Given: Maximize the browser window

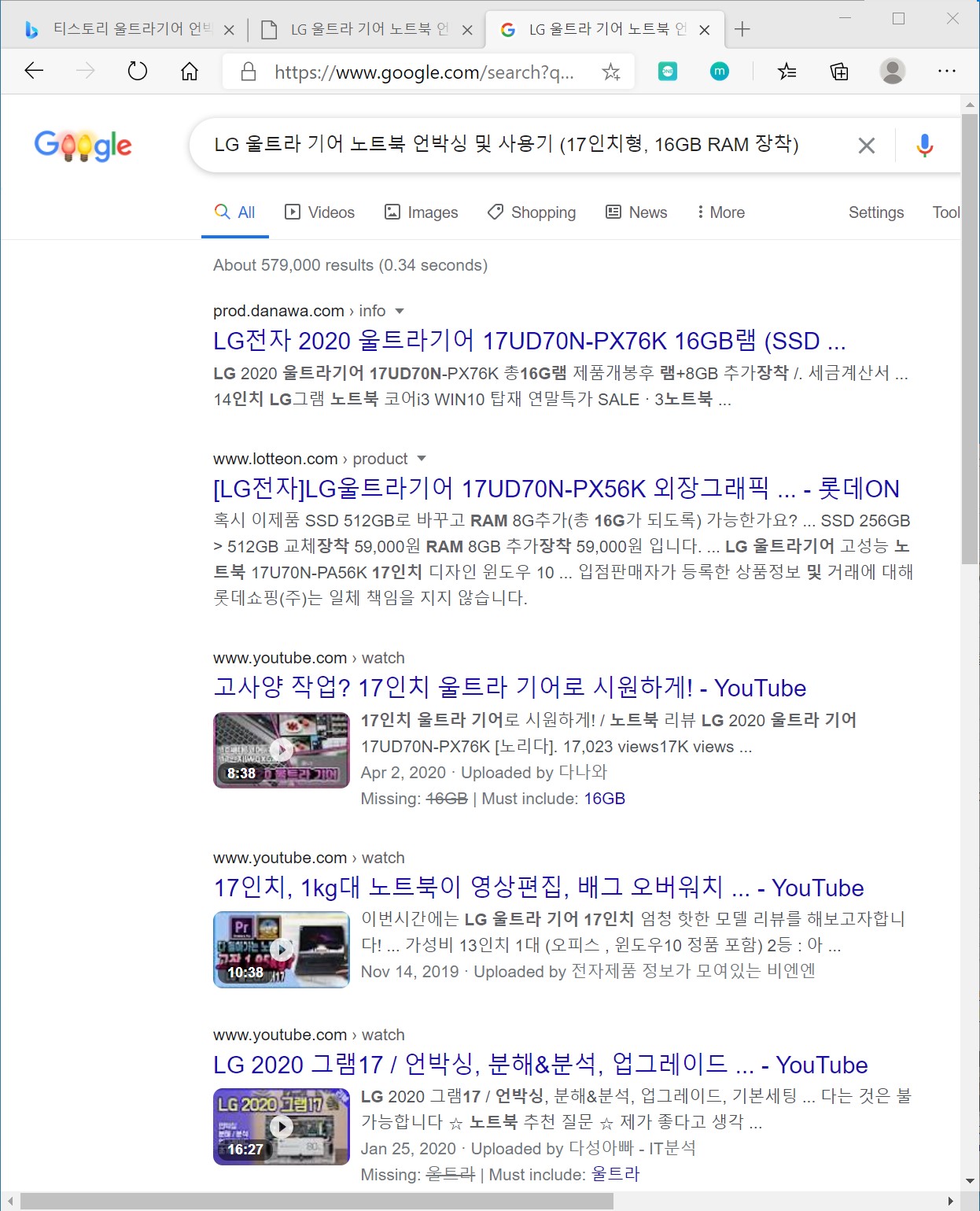Looking at the screenshot, I should (898, 18).
